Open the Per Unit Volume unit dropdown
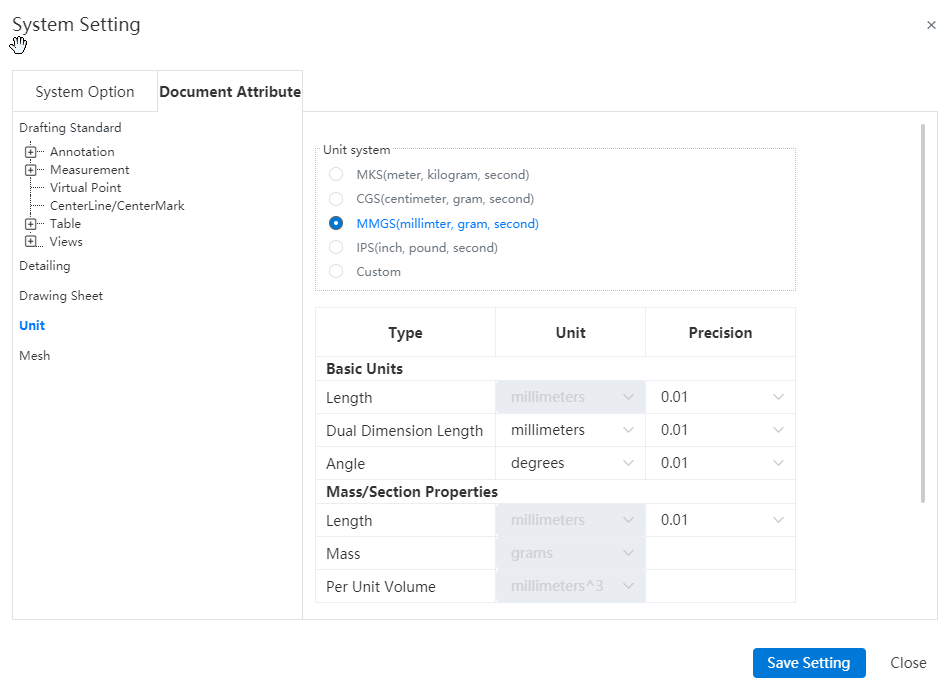This screenshot has height=686, width=949. pos(570,586)
